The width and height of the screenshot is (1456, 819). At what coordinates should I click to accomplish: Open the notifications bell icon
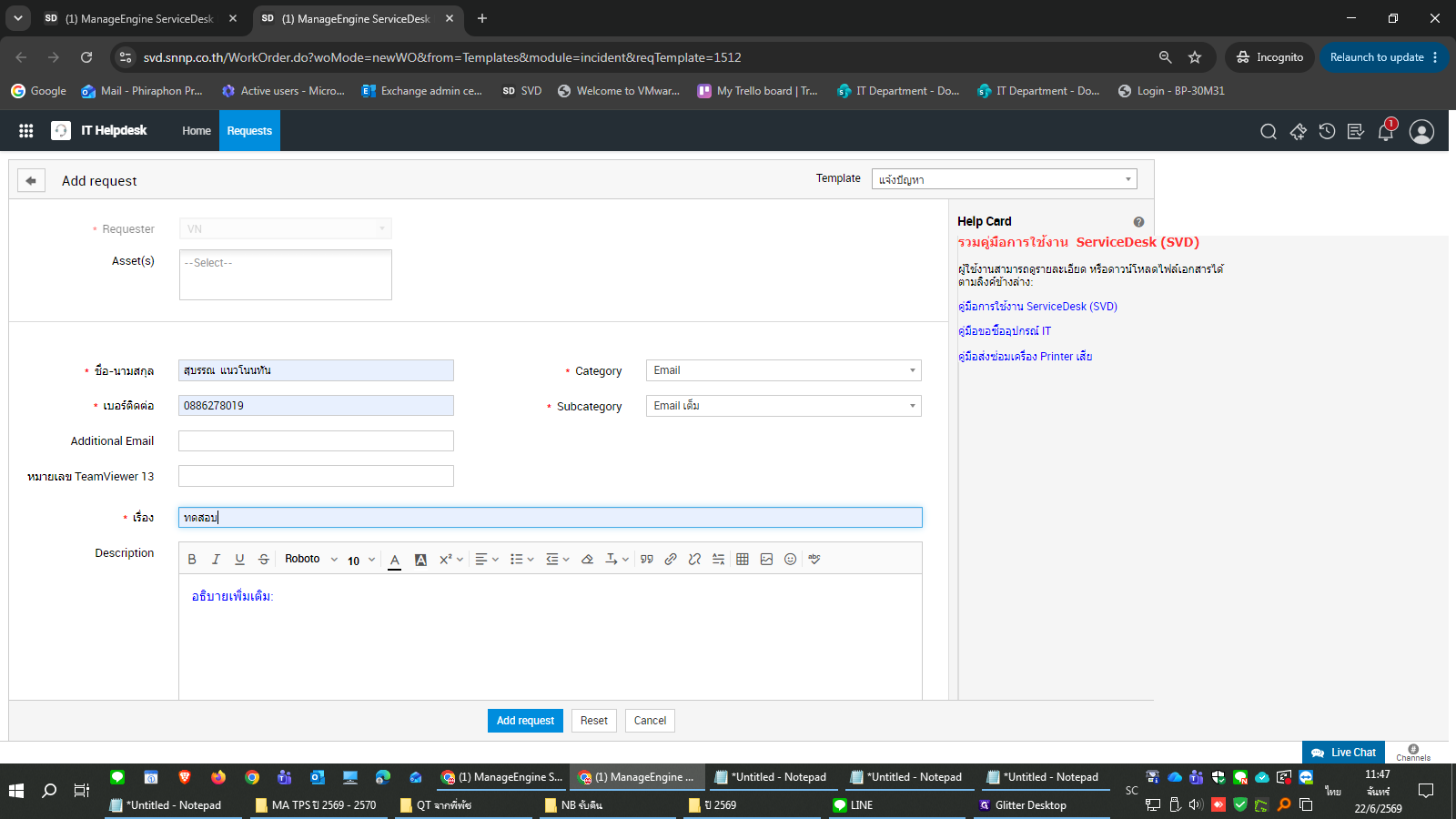coord(1386,132)
